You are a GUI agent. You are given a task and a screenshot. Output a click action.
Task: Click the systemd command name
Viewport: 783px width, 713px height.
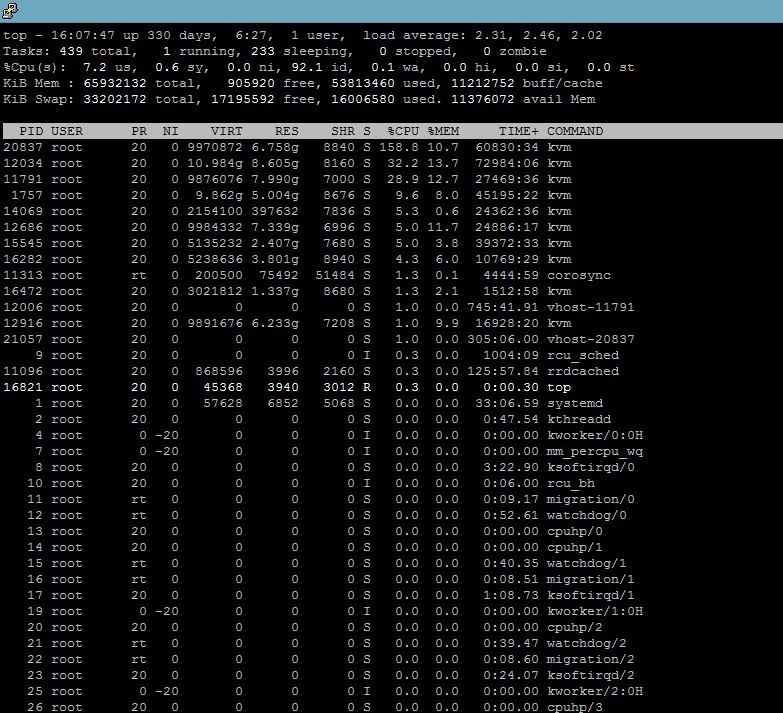575,403
